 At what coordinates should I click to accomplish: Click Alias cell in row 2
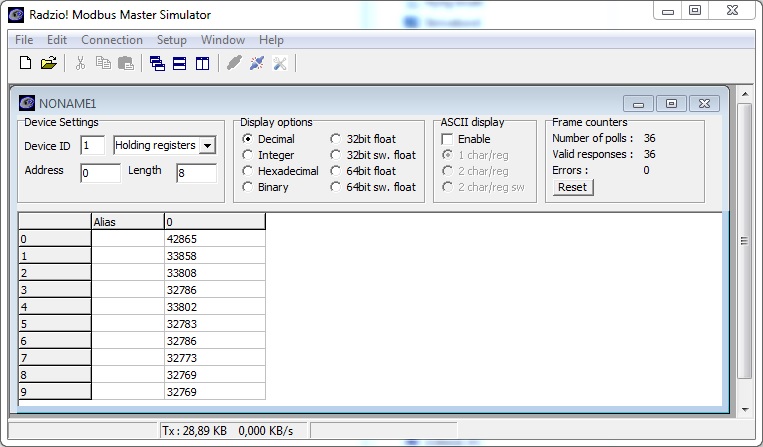click(127, 273)
